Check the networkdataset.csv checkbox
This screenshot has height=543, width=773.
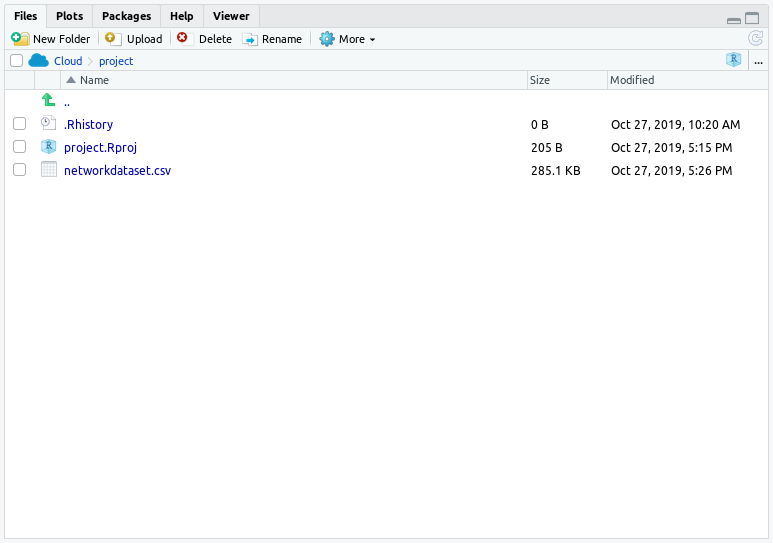coord(19,170)
